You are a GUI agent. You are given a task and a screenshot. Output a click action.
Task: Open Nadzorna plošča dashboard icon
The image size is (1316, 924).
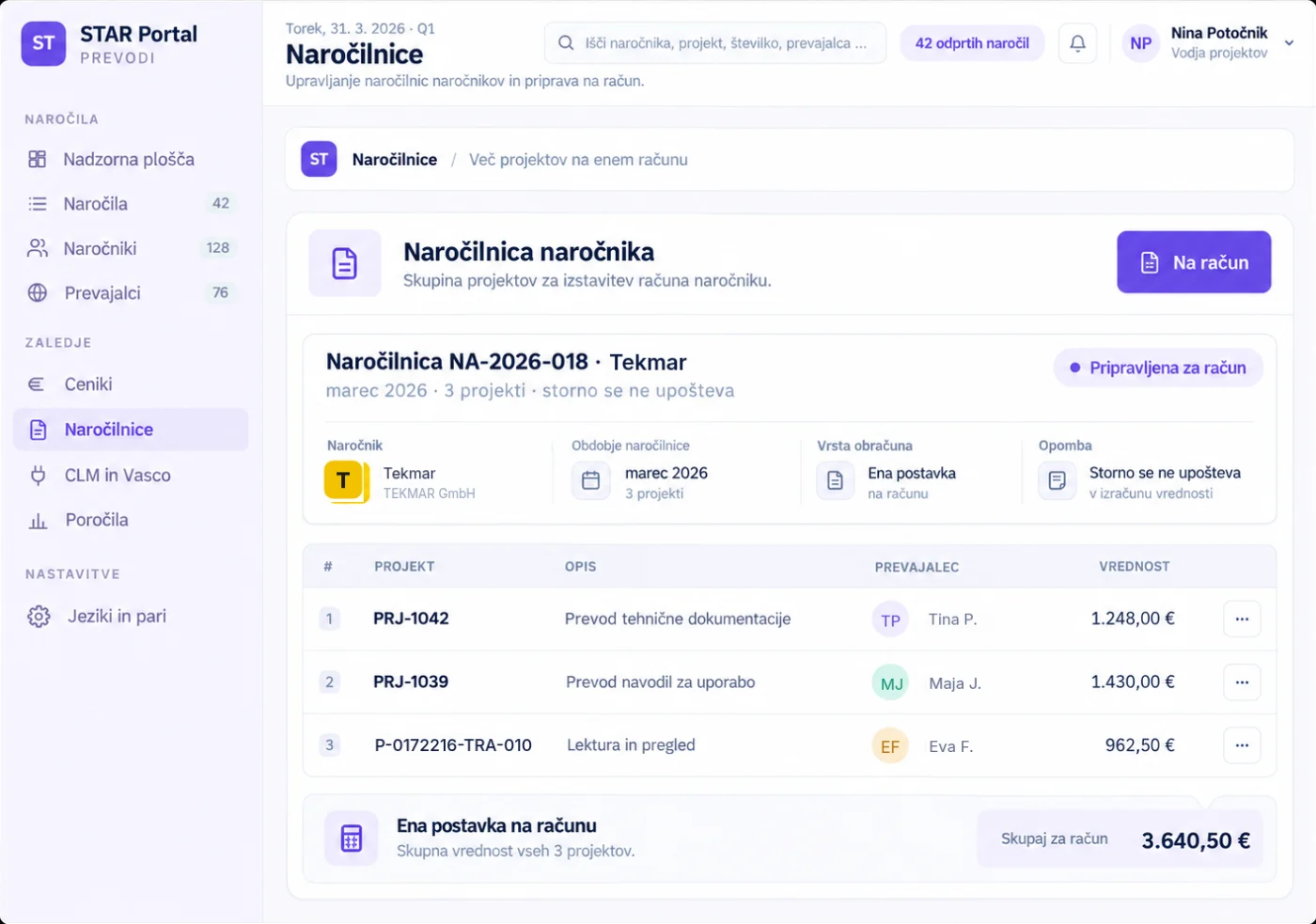click(38, 159)
